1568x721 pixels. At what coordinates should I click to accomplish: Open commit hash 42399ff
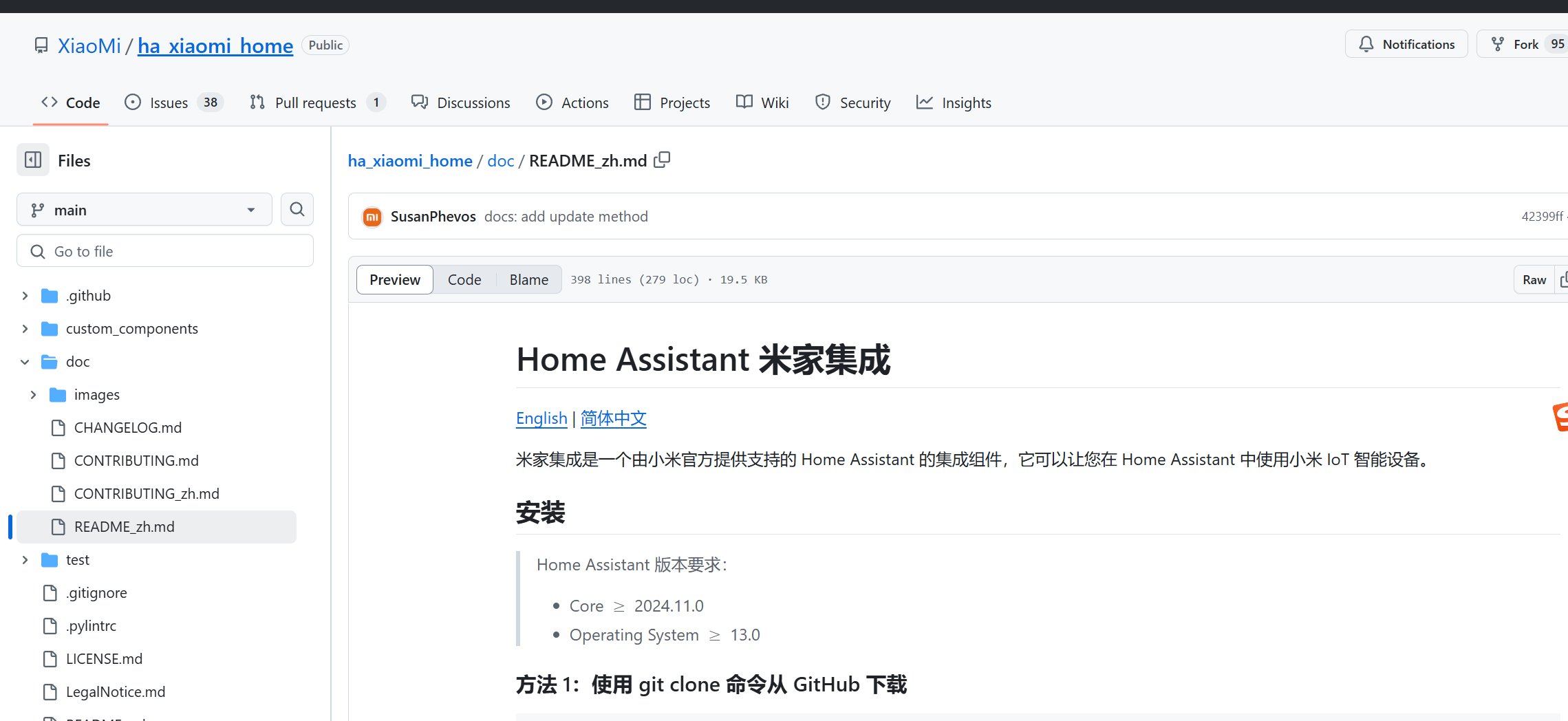tap(1542, 217)
